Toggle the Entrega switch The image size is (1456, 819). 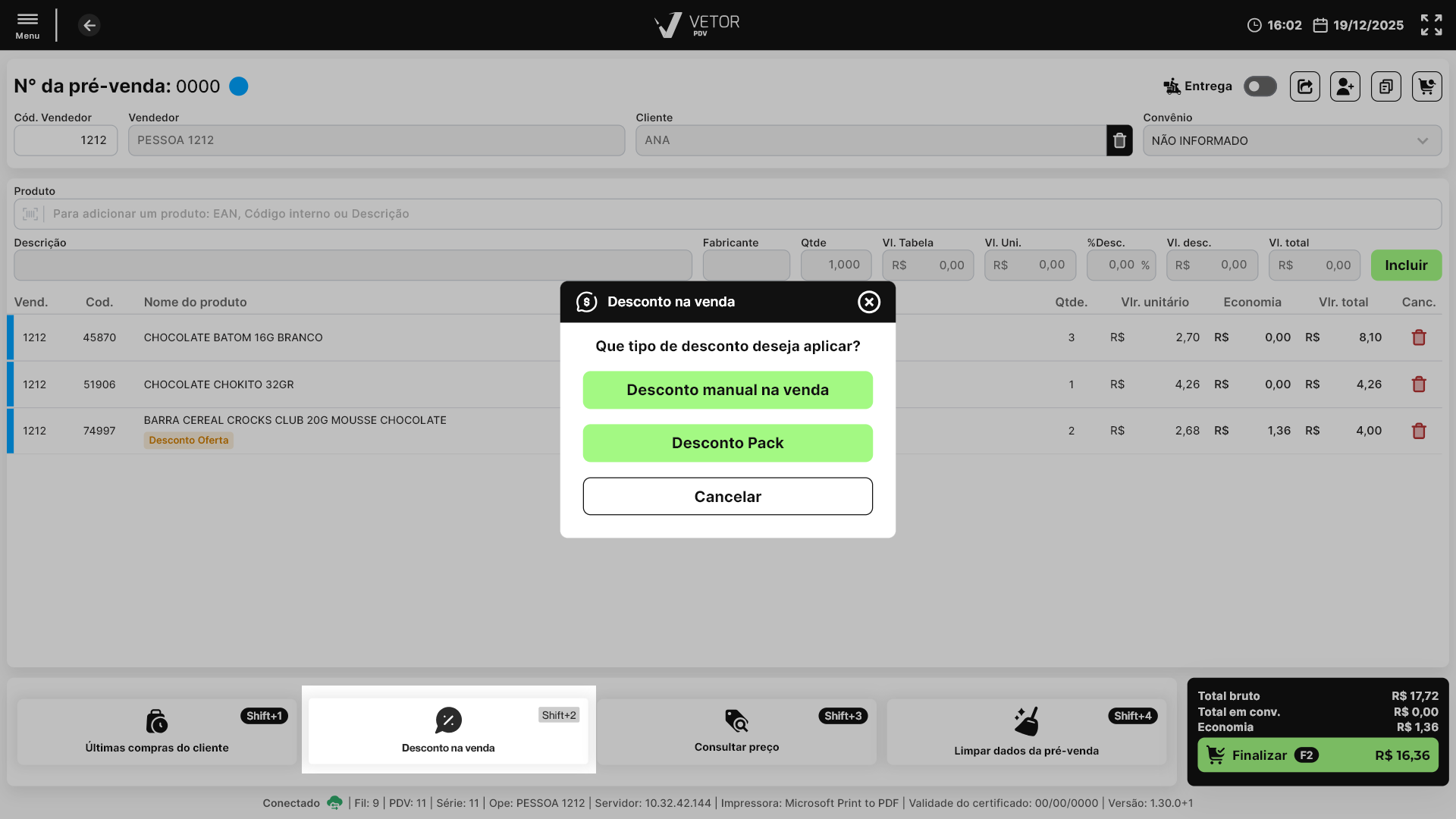coord(1260,86)
